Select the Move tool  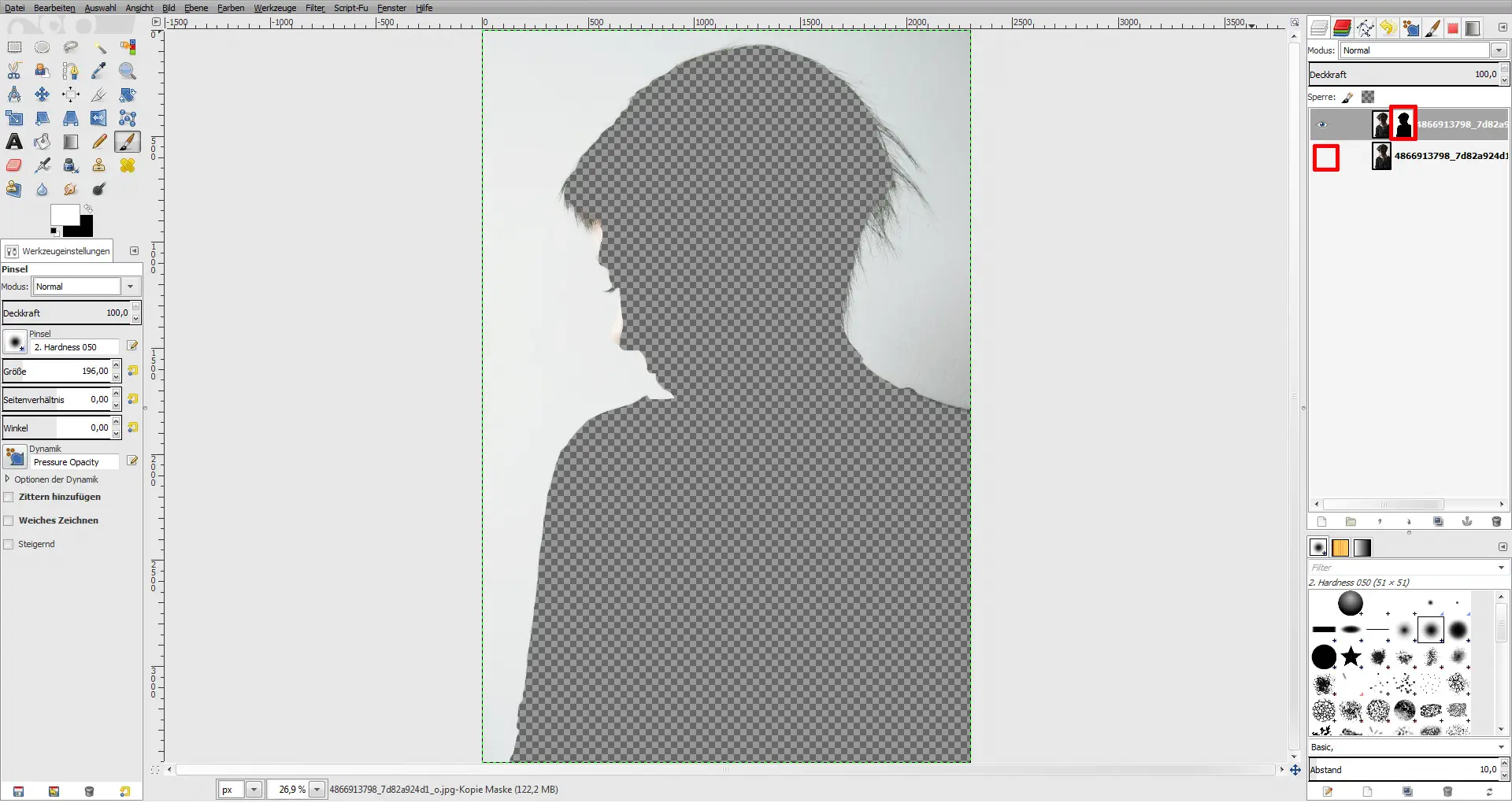(x=42, y=94)
